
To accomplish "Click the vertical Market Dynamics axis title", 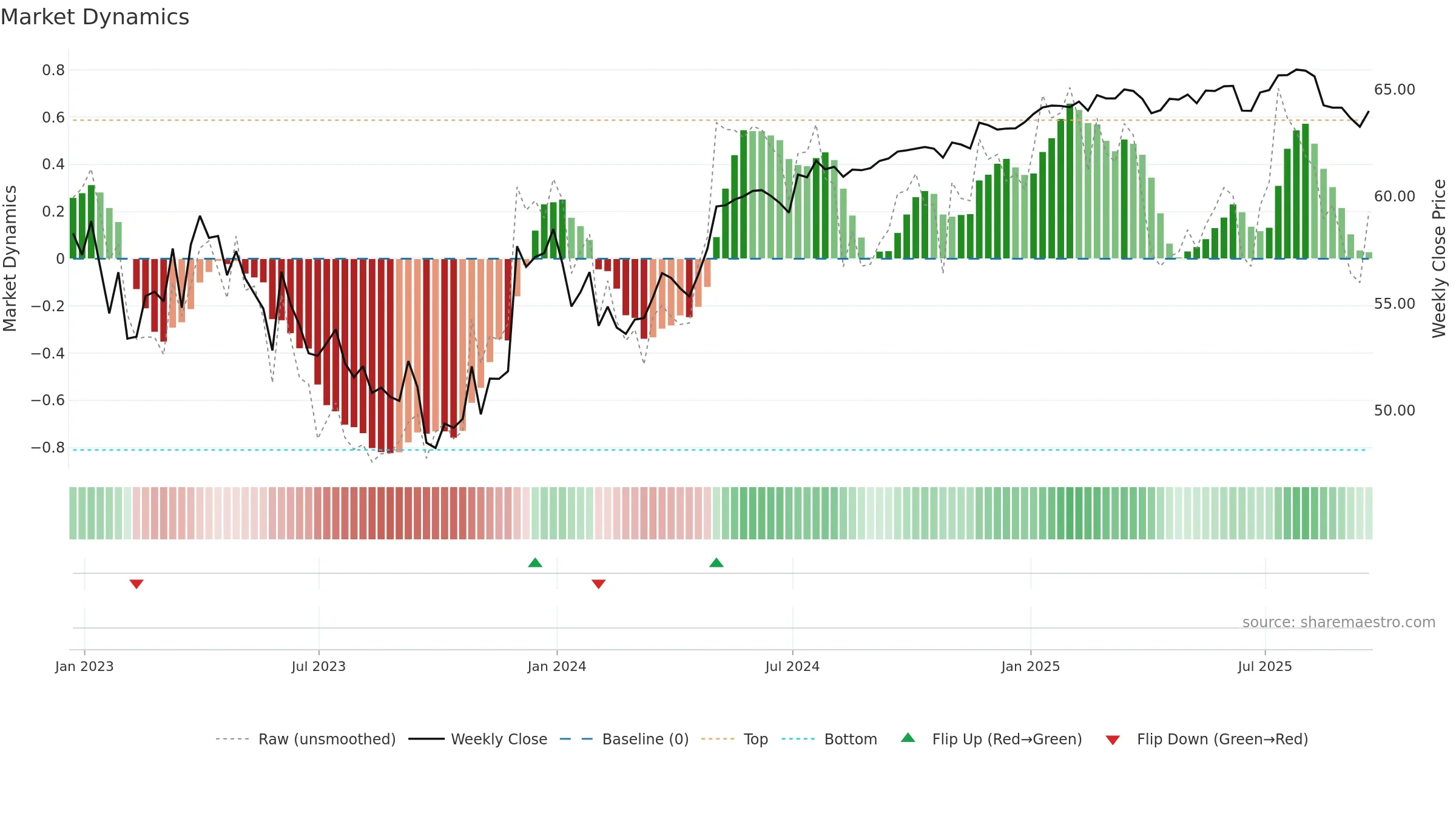I will [x=10, y=258].
